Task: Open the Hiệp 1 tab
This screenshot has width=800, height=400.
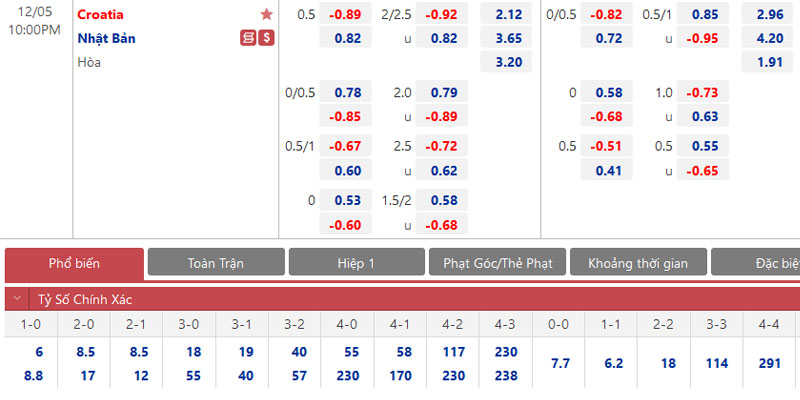Action: click(x=356, y=263)
